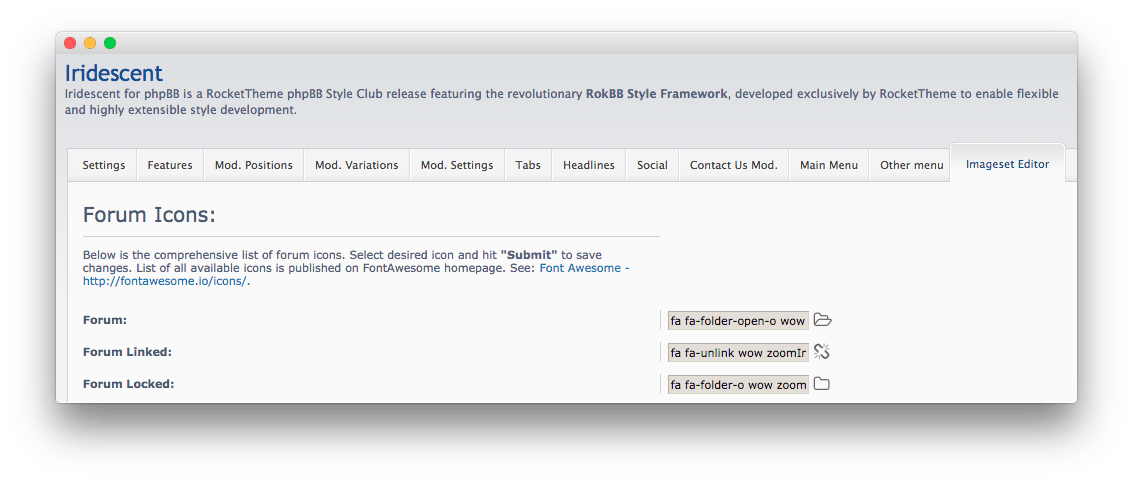Screen dimensions: 1133x483
Task: Click the Forum icon class input field
Action: (x=738, y=321)
